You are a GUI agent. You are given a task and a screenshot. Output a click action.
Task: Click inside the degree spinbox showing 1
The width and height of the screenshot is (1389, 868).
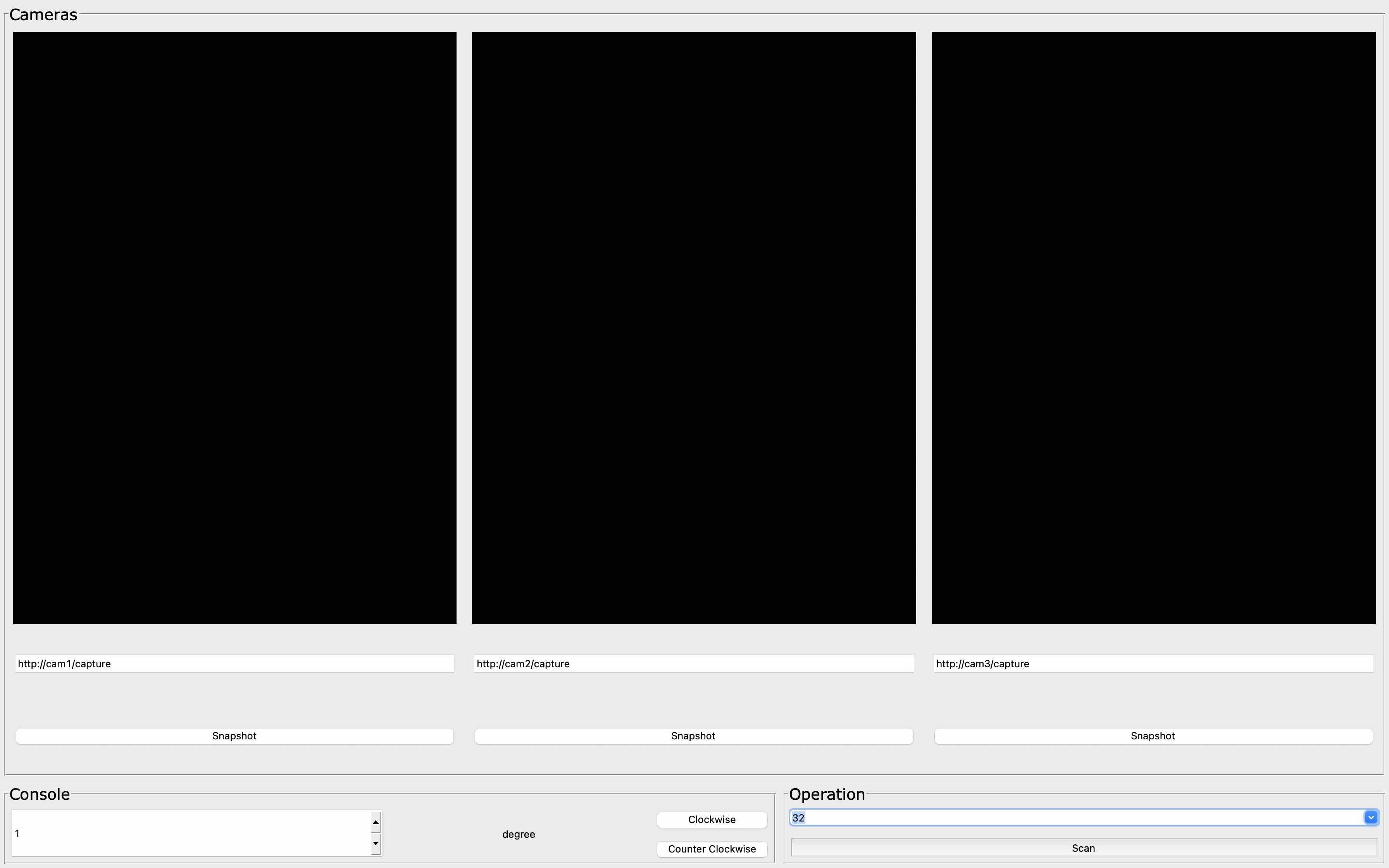(x=190, y=834)
